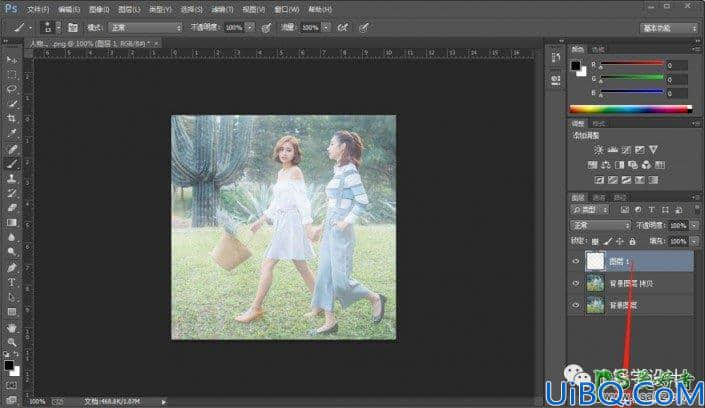This screenshot has width=705, height=408.
Task: Select the Blur tool
Action: click(12, 238)
